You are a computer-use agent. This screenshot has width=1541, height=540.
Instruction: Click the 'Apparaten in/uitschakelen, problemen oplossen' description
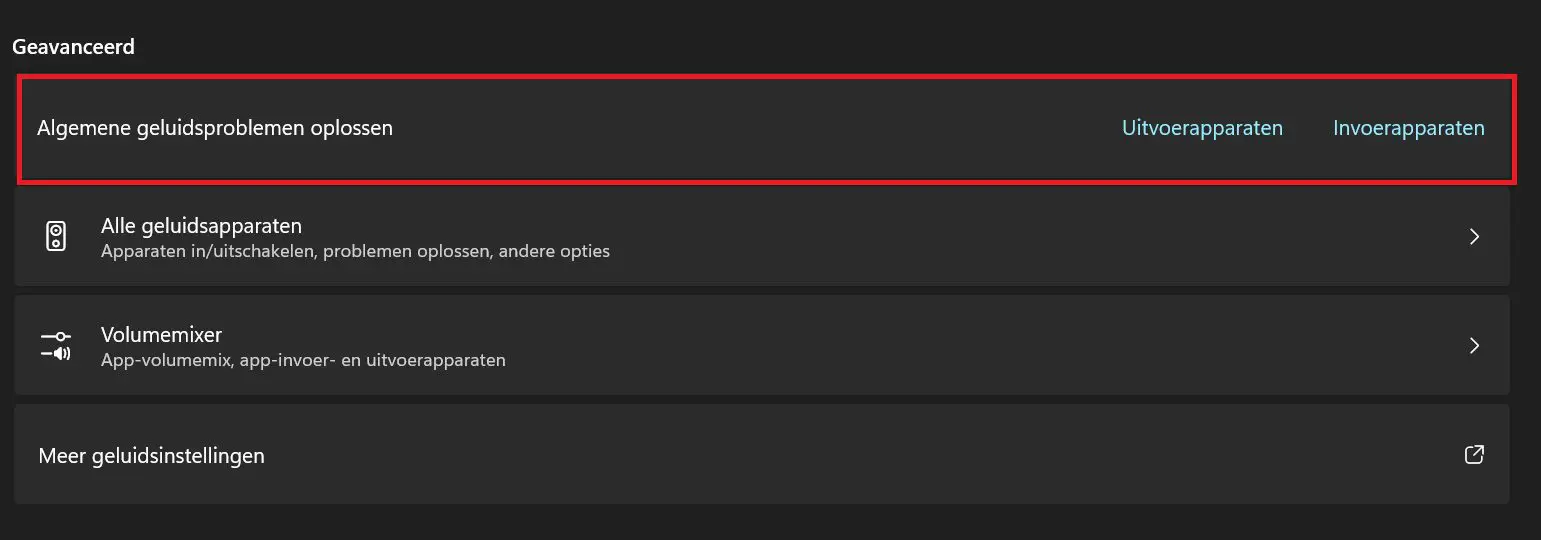coord(355,251)
